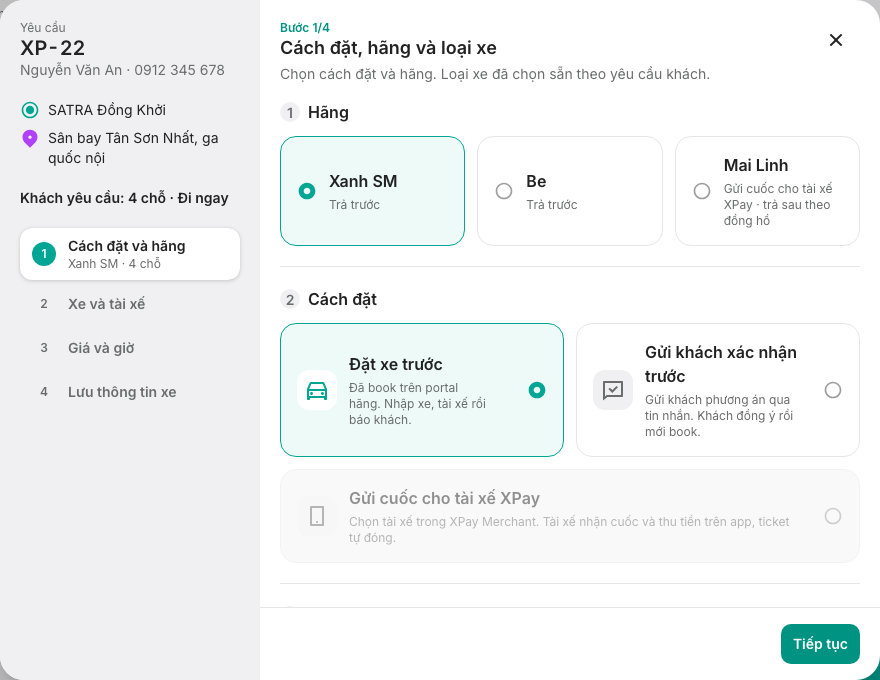Open step 4 Lưu thông tin xe
The width and height of the screenshot is (880, 680).
(x=130, y=392)
